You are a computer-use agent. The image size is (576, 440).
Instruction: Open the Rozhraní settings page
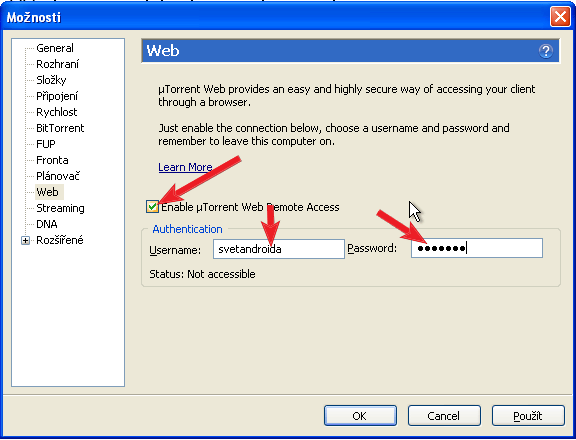(57, 64)
